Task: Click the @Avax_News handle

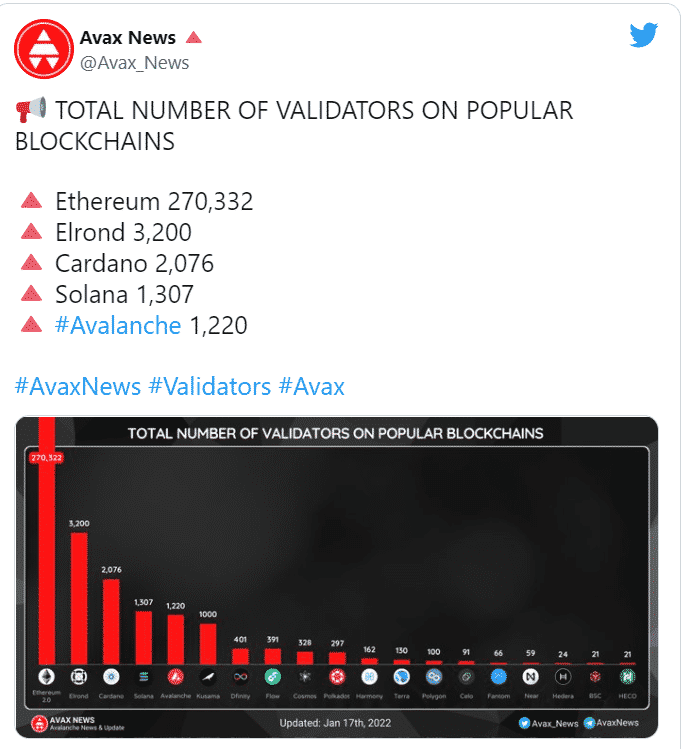Action: pyautogui.click(x=134, y=63)
